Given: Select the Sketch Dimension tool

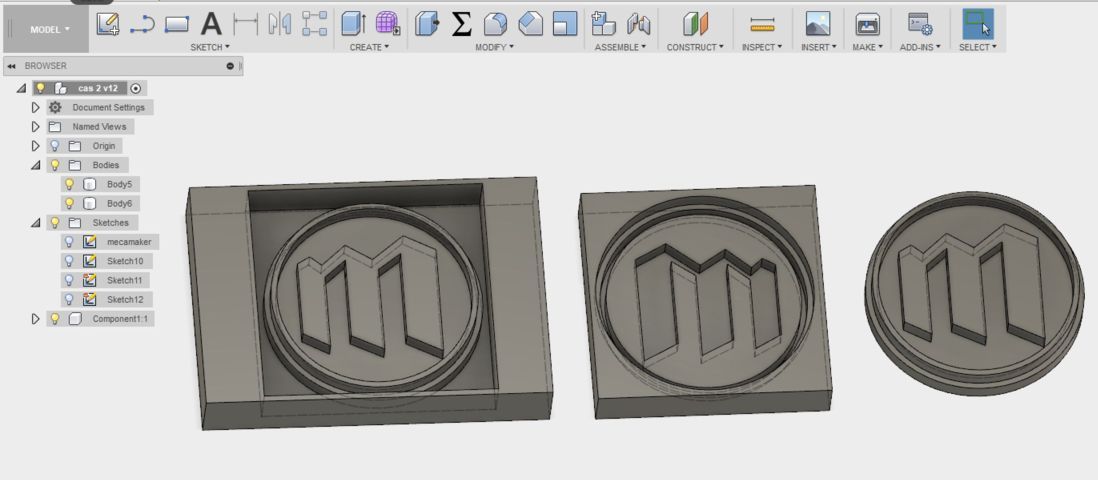Looking at the screenshot, I should pyautogui.click(x=245, y=25).
